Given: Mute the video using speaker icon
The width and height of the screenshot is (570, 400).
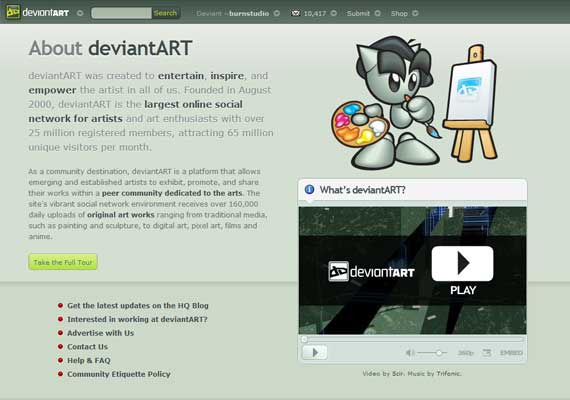Looking at the screenshot, I should pos(410,352).
